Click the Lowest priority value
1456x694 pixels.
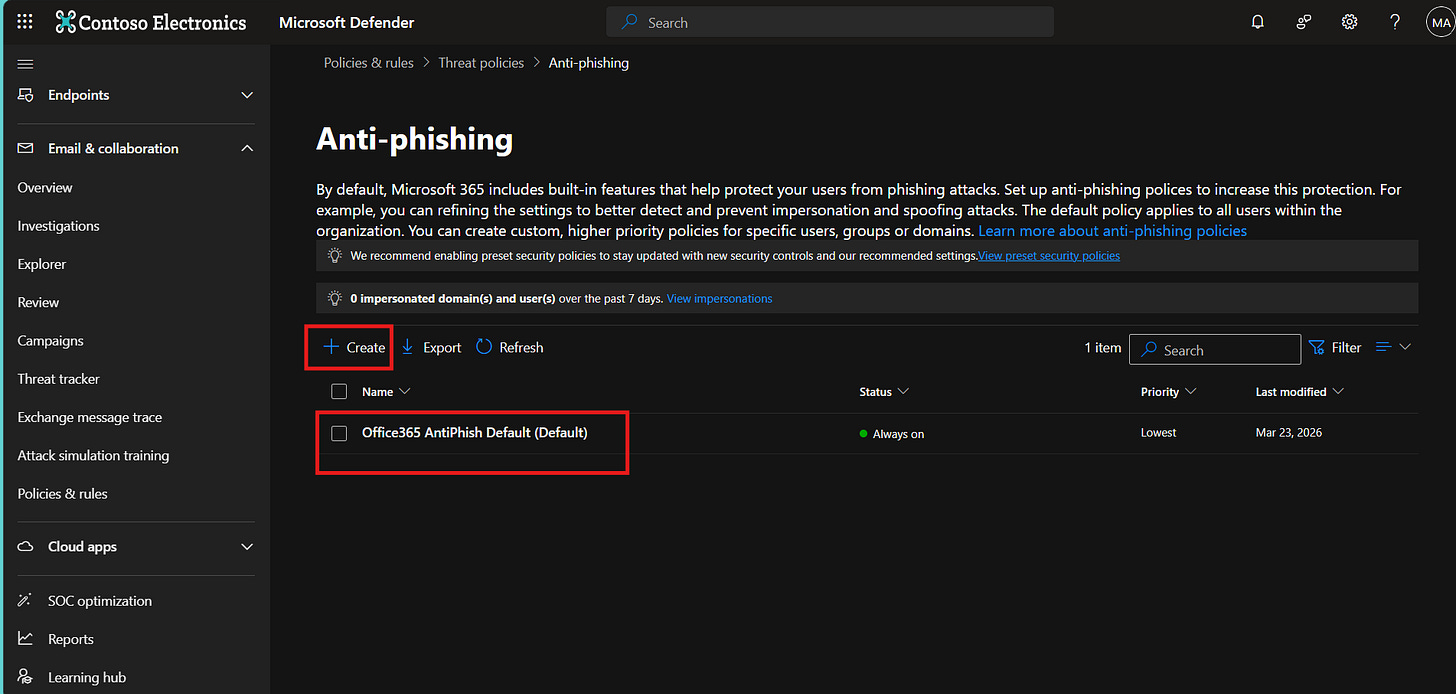pyautogui.click(x=1158, y=433)
